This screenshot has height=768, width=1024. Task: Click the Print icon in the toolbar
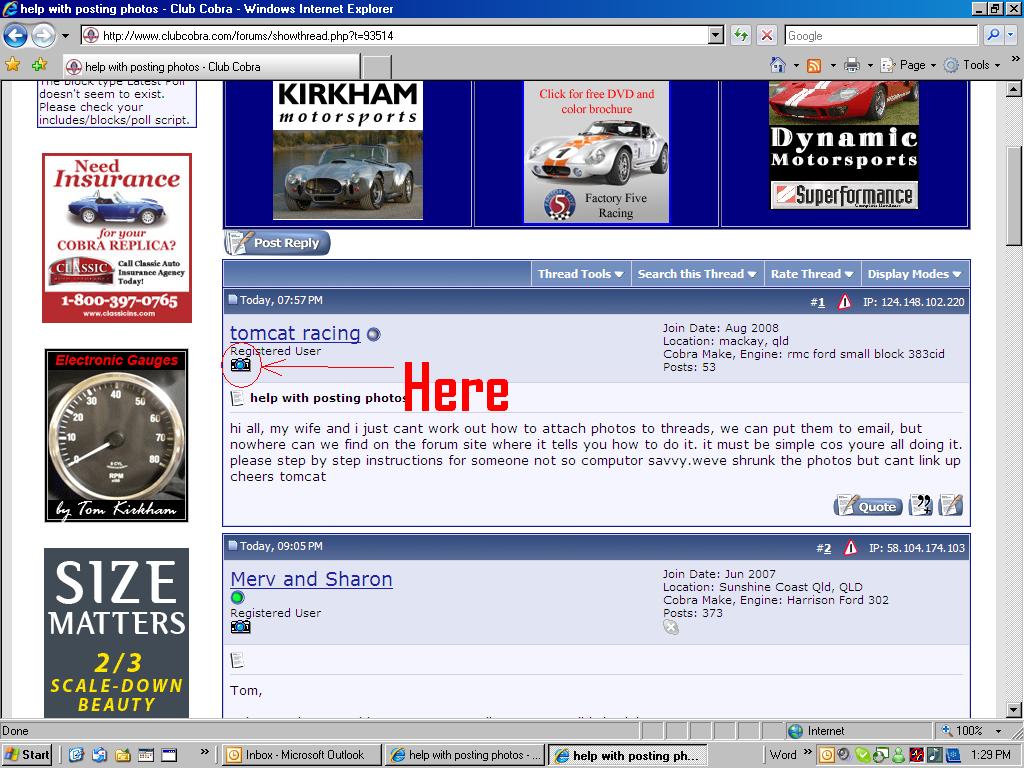[x=851, y=65]
